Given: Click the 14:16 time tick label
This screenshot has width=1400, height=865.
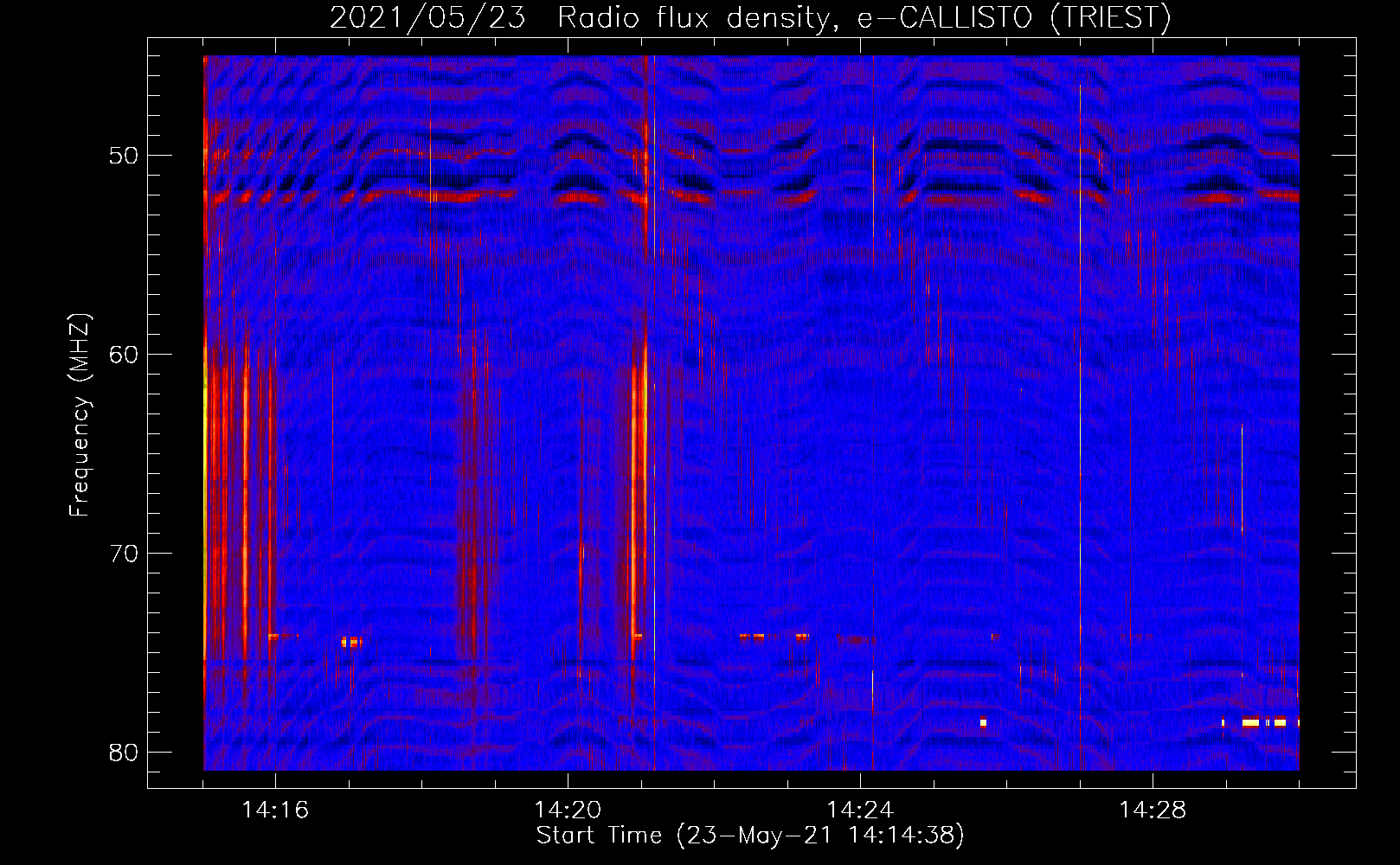Looking at the screenshot, I should [x=275, y=811].
